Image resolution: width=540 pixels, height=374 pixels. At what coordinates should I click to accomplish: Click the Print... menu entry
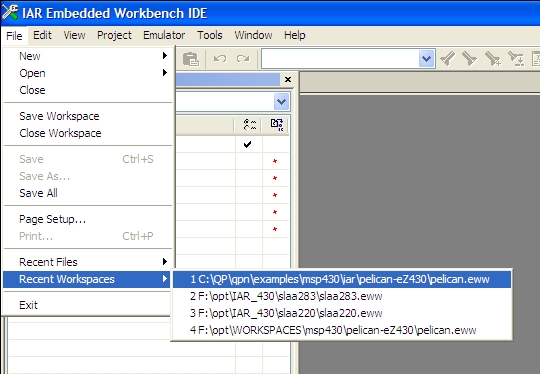pos(87,236)
